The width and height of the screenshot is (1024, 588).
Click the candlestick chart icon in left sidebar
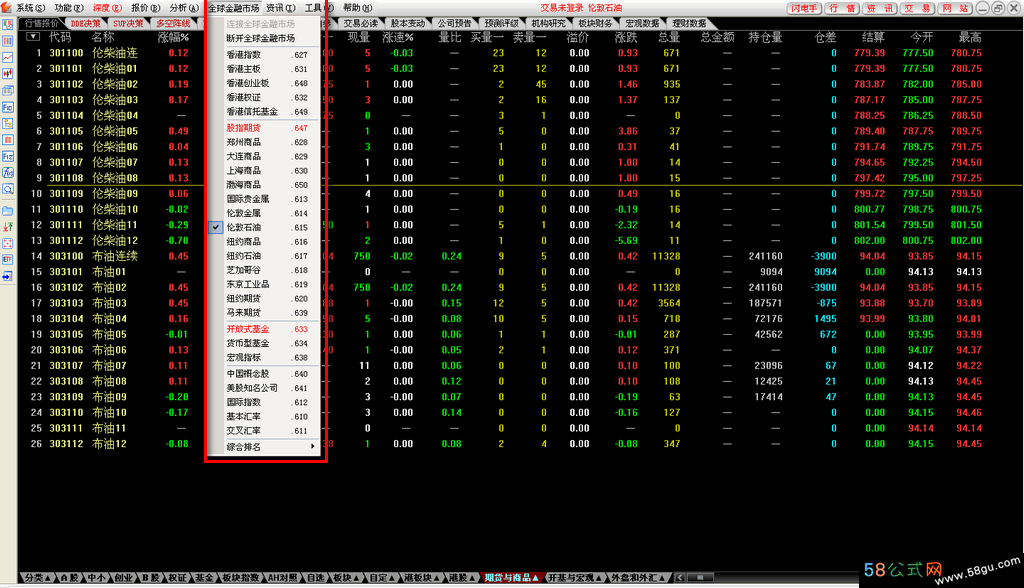pyautogui.click(x=8, y=74)
